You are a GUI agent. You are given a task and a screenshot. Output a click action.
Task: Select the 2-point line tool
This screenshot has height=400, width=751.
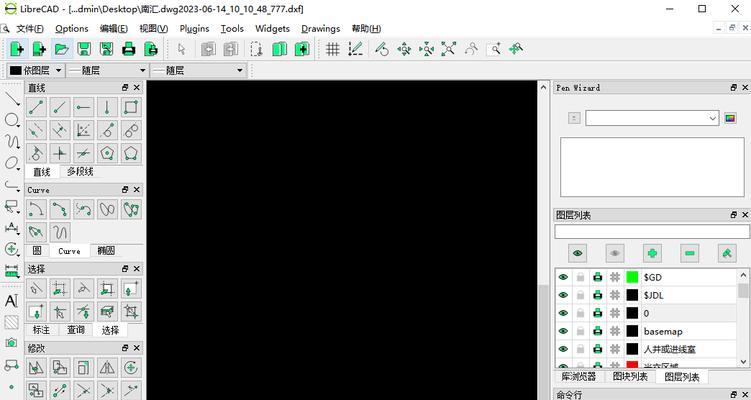(36, 107)
